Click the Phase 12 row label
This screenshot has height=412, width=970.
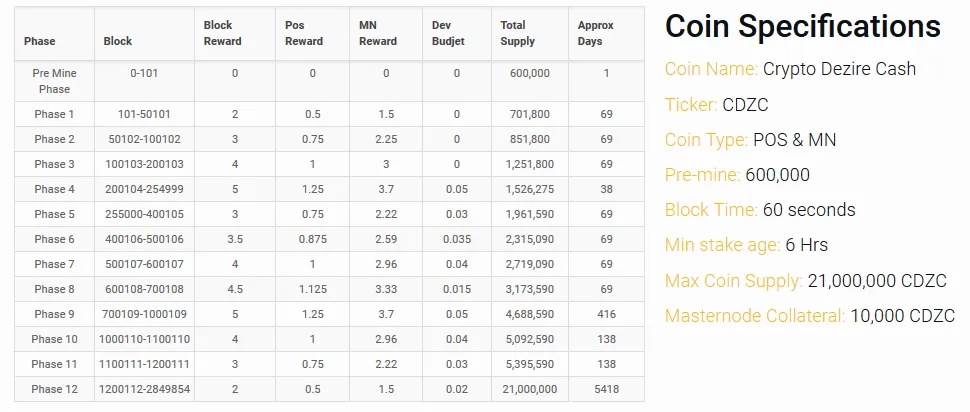[x=54, y=389]
